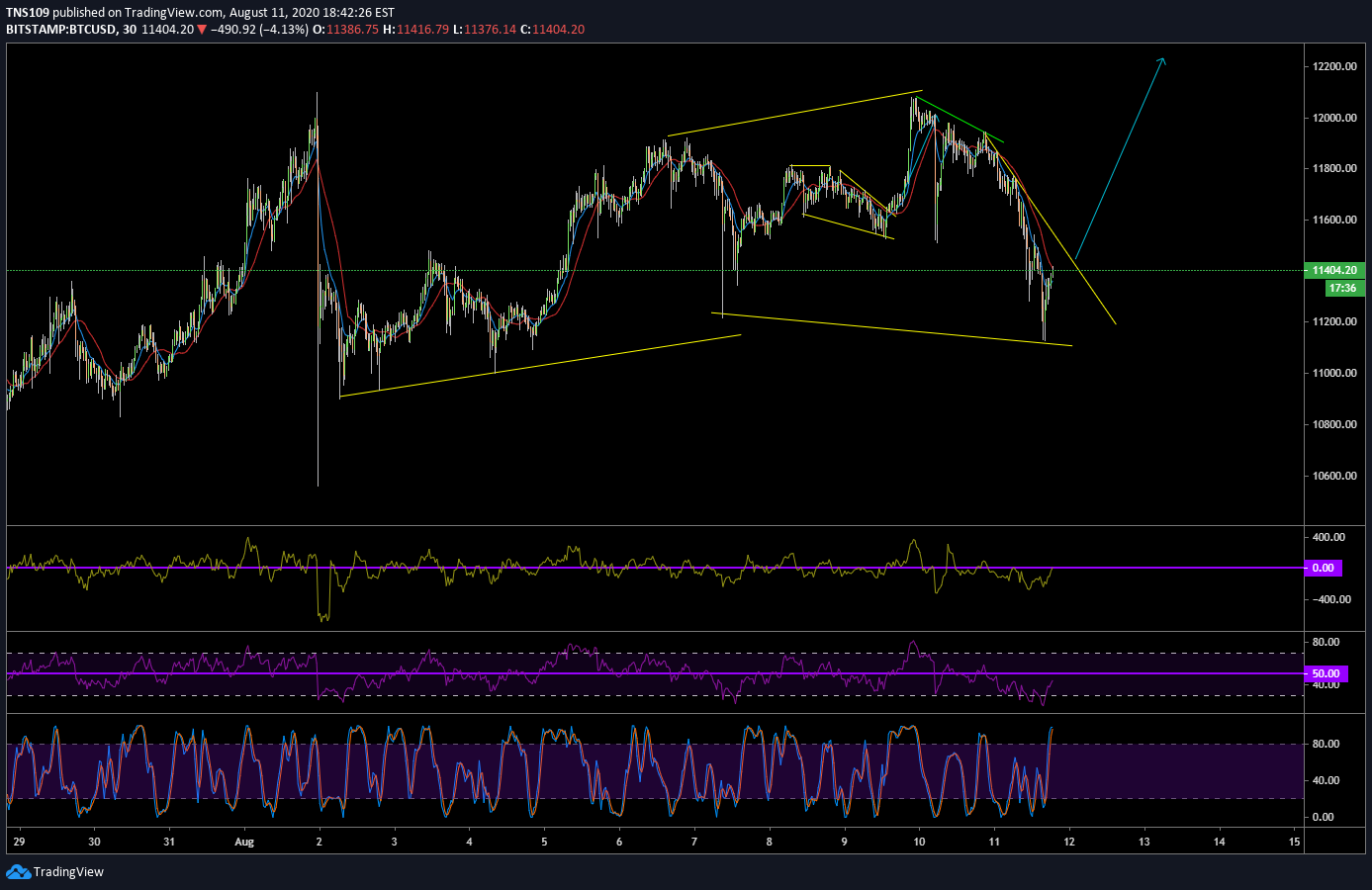This screenshot has height=890, width=1372.
Task: Click the 11800.00 price axis label
Action: pos(1334,168)
